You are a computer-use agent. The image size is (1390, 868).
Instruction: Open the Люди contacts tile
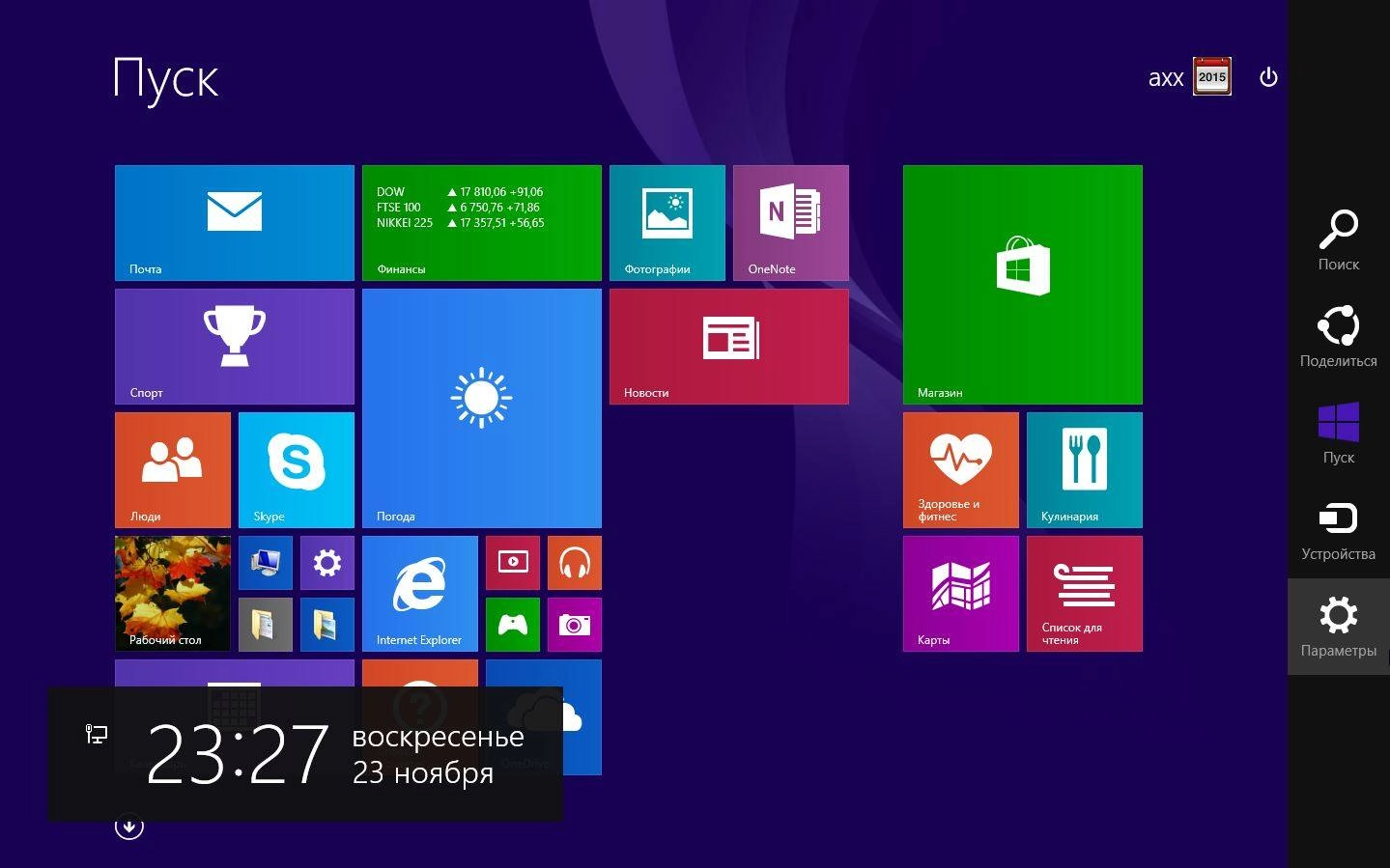173,470
